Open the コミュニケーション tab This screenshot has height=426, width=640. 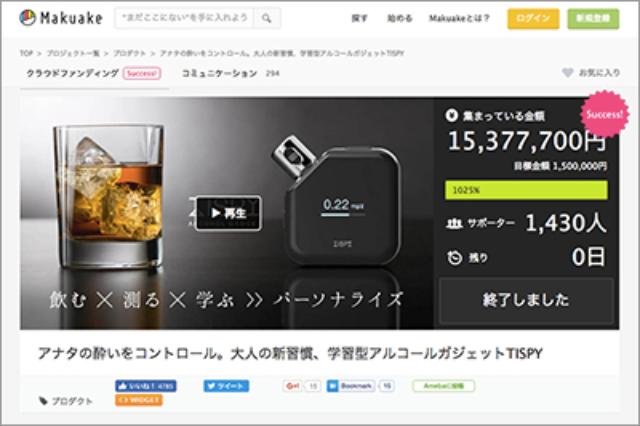(219, 73)
